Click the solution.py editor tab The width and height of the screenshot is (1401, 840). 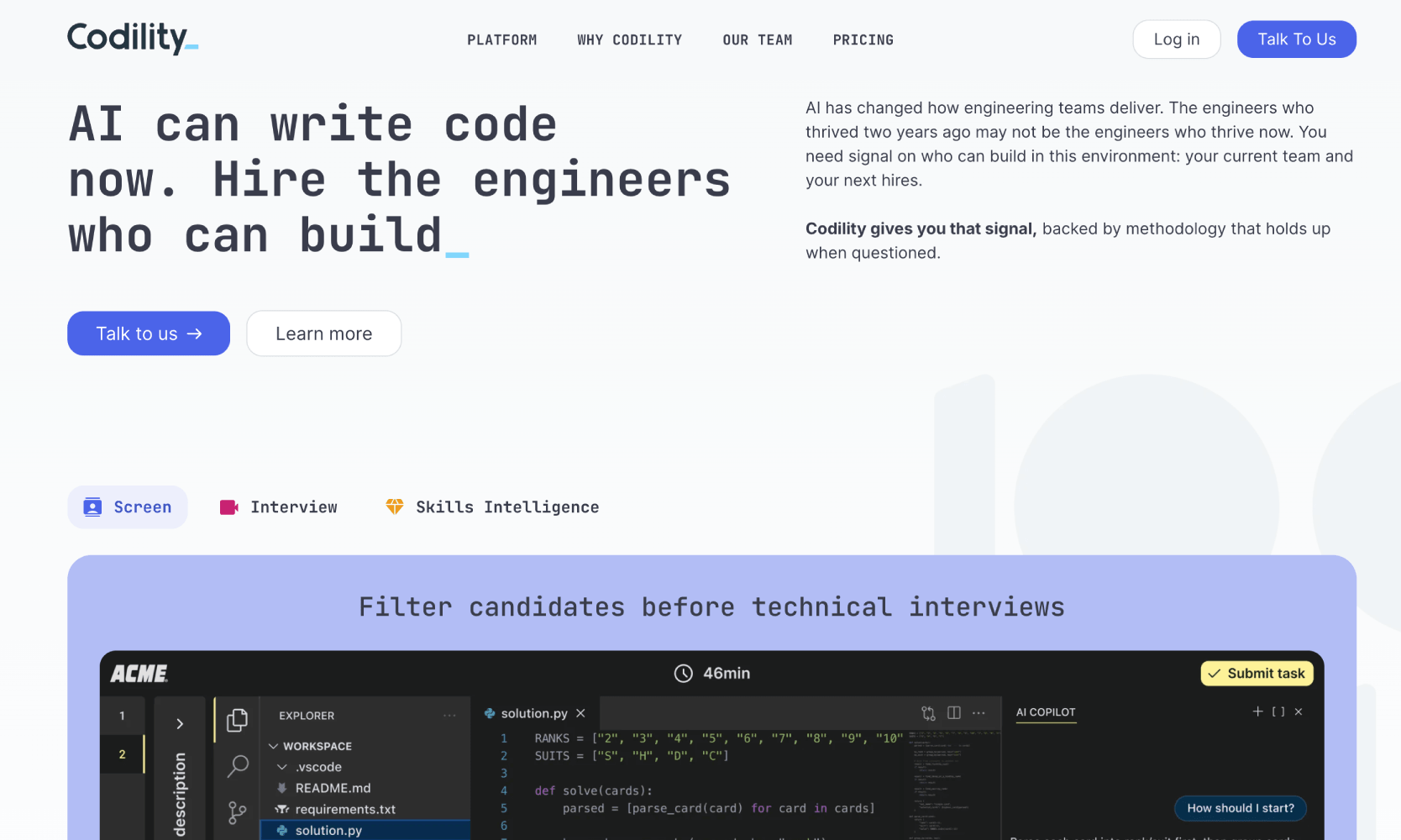[x=534, y=713]
